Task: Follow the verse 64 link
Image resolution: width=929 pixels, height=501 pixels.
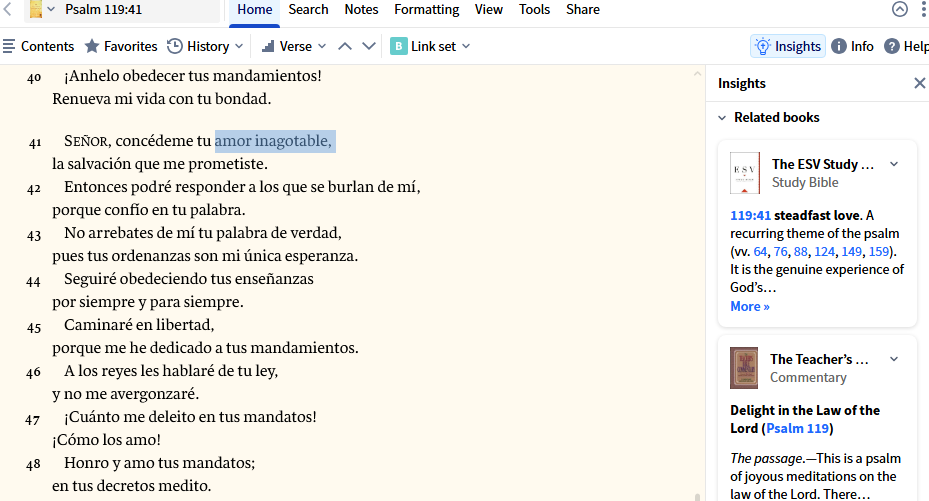Action: [x=760, y=252]
